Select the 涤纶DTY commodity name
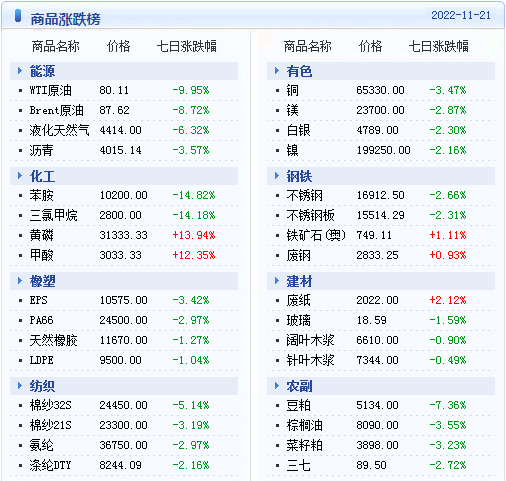 click(x=50, y=465)
